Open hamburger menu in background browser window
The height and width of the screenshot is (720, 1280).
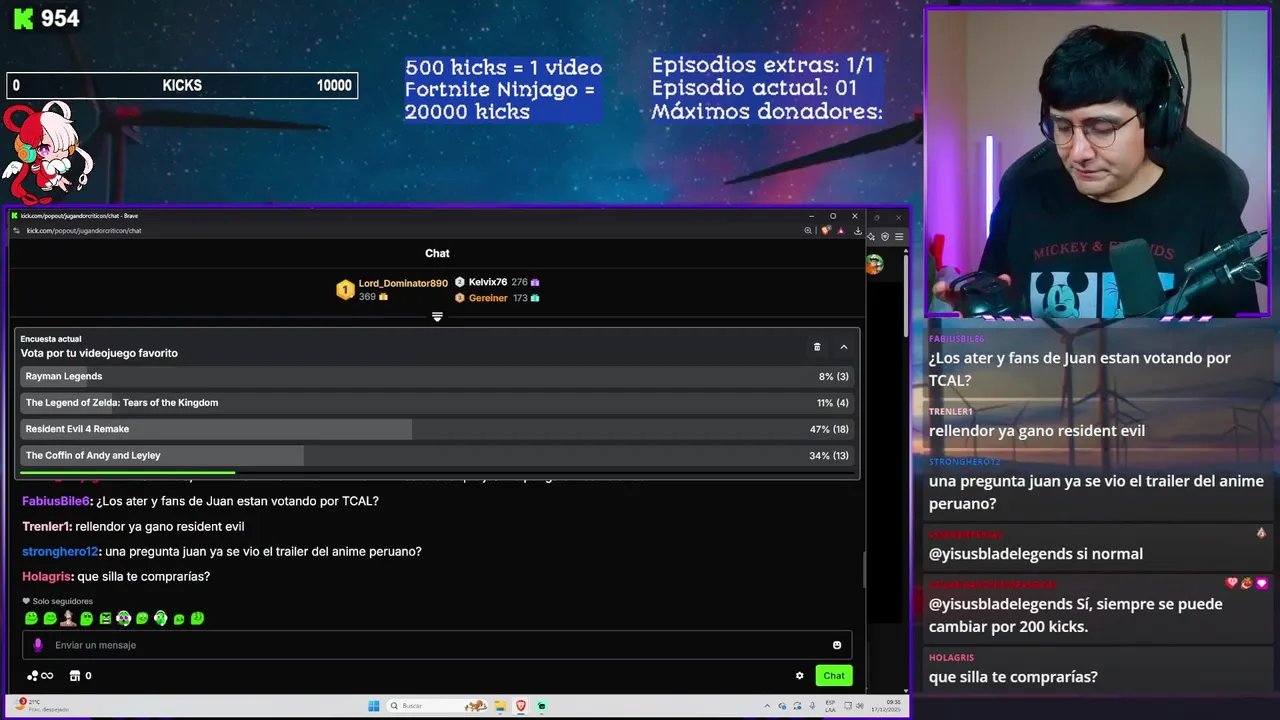(x=899, y=237)
